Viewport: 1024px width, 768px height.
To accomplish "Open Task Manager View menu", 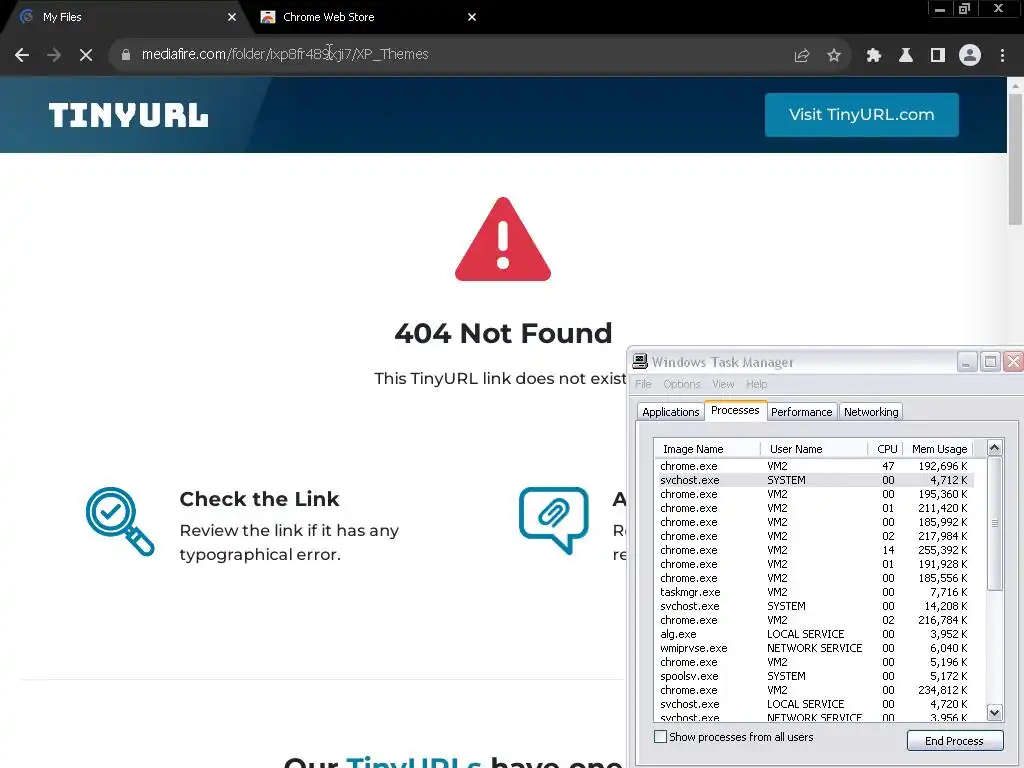I will [x=723, y=384].
